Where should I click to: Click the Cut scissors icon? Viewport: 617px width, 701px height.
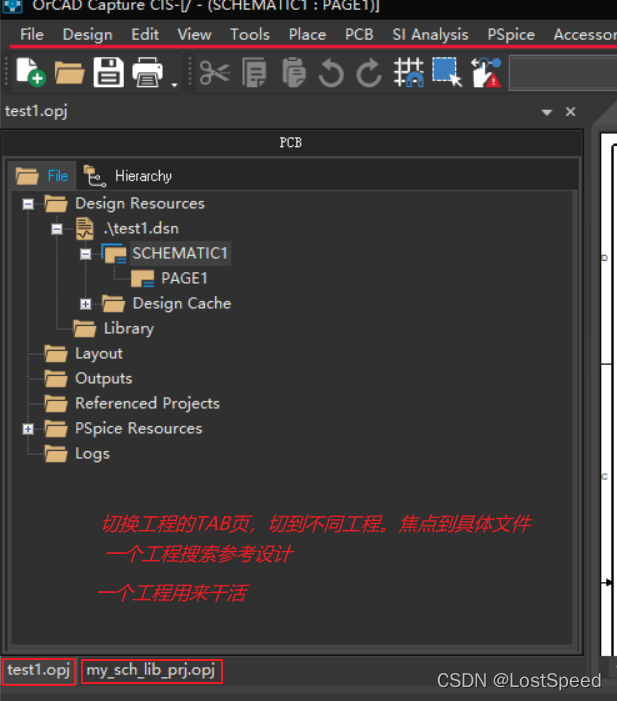[215, 72]
